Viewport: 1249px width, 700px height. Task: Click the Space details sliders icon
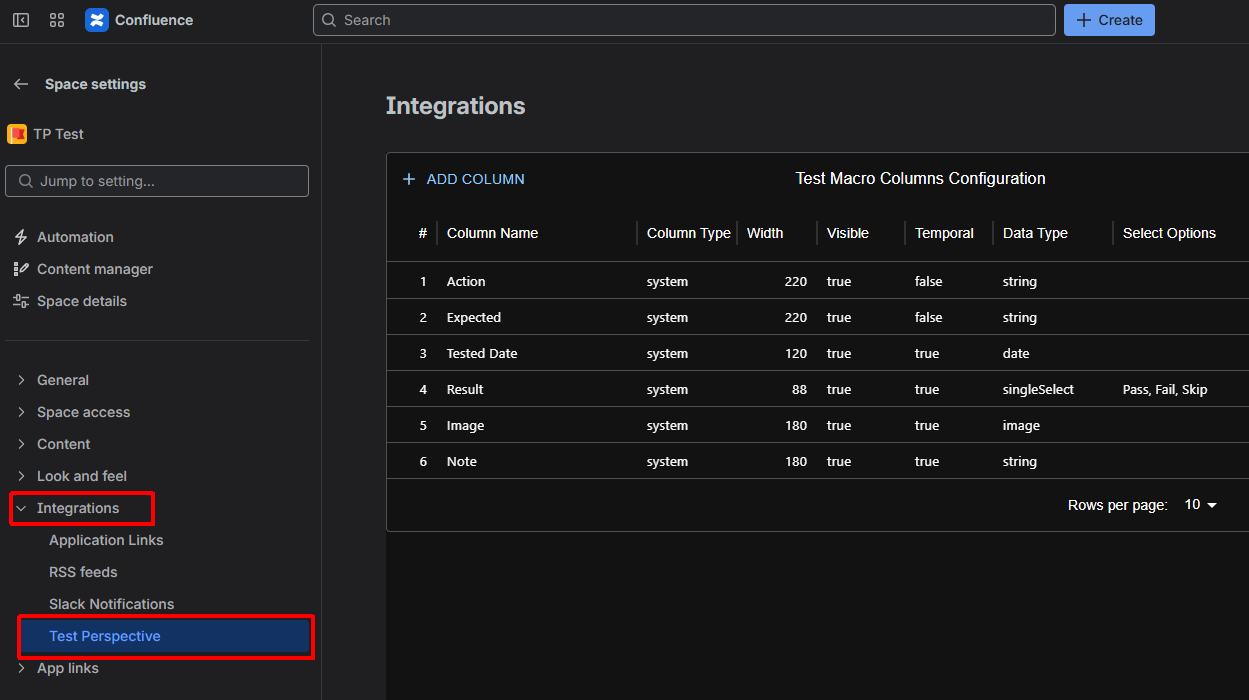pos(21,301)
